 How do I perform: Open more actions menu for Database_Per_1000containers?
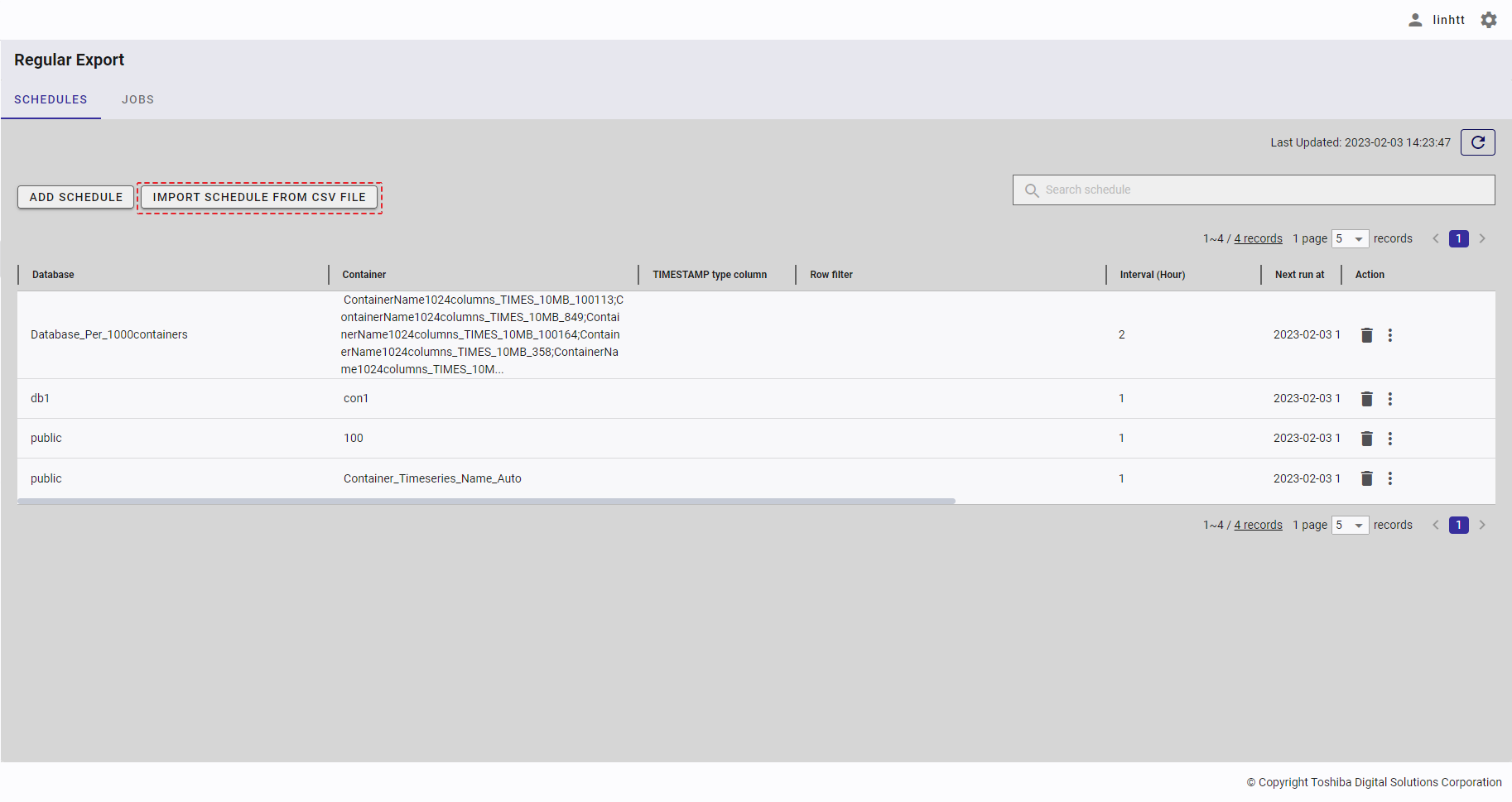1390,335
